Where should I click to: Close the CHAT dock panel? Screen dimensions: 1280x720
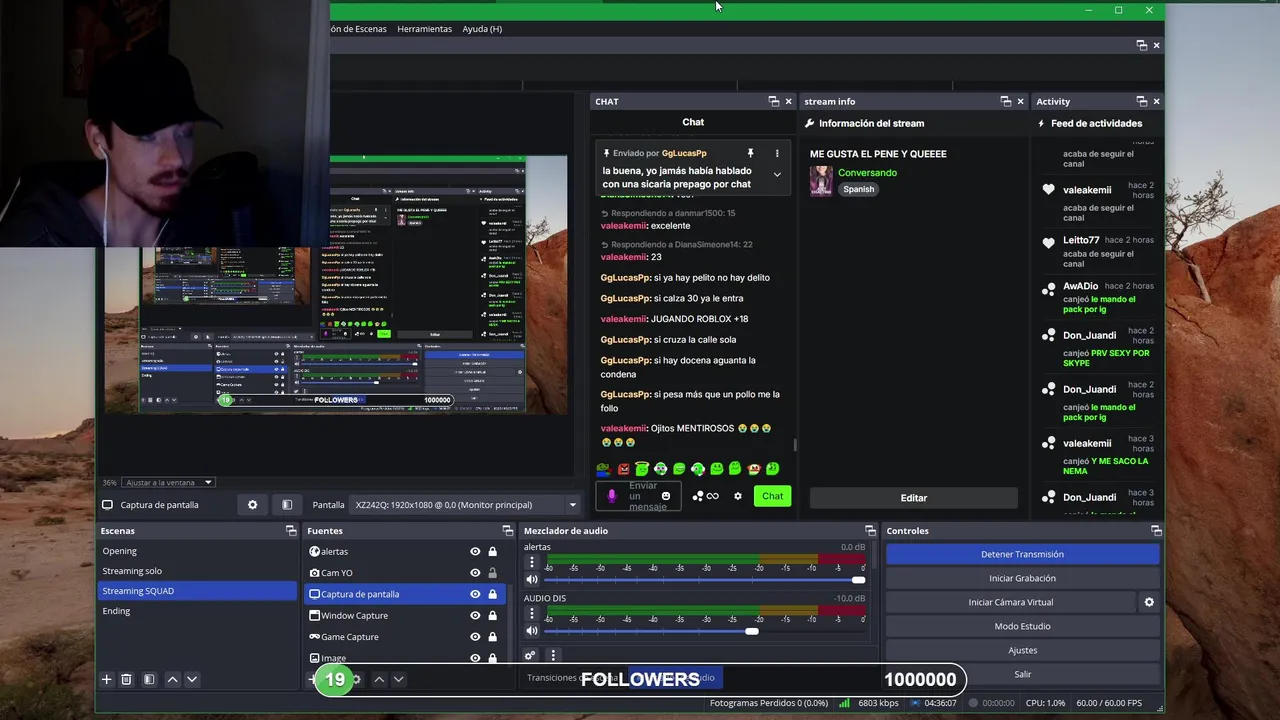(x=788, y=101)
